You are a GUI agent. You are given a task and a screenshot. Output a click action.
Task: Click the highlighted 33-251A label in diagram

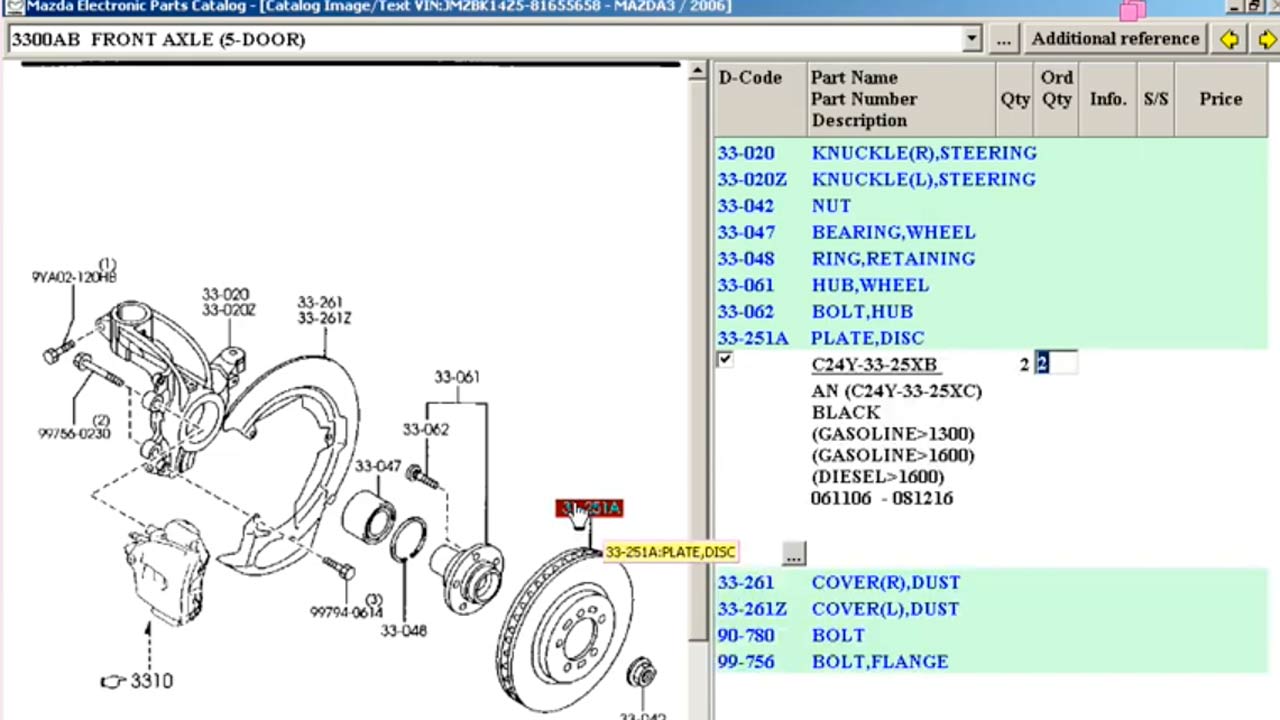click(590, 509)
